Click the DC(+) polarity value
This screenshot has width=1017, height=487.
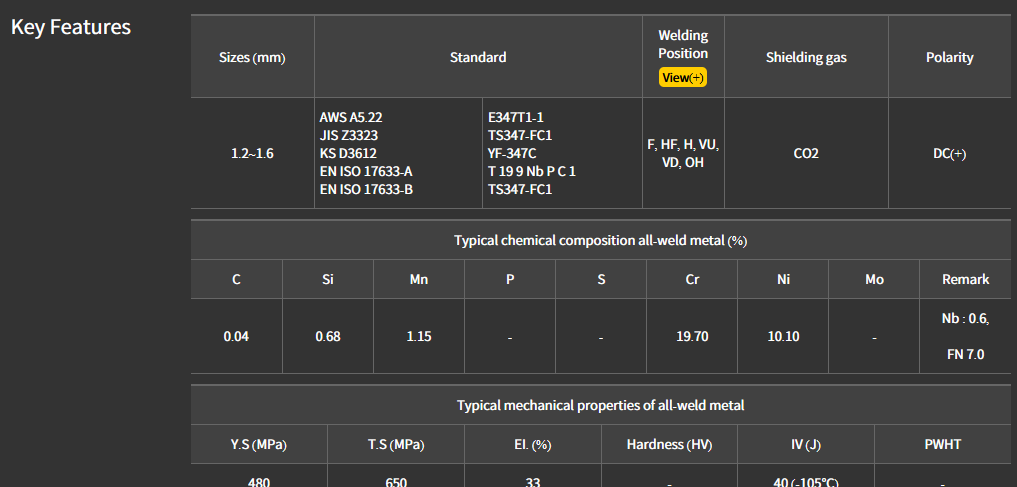(949, 154)
